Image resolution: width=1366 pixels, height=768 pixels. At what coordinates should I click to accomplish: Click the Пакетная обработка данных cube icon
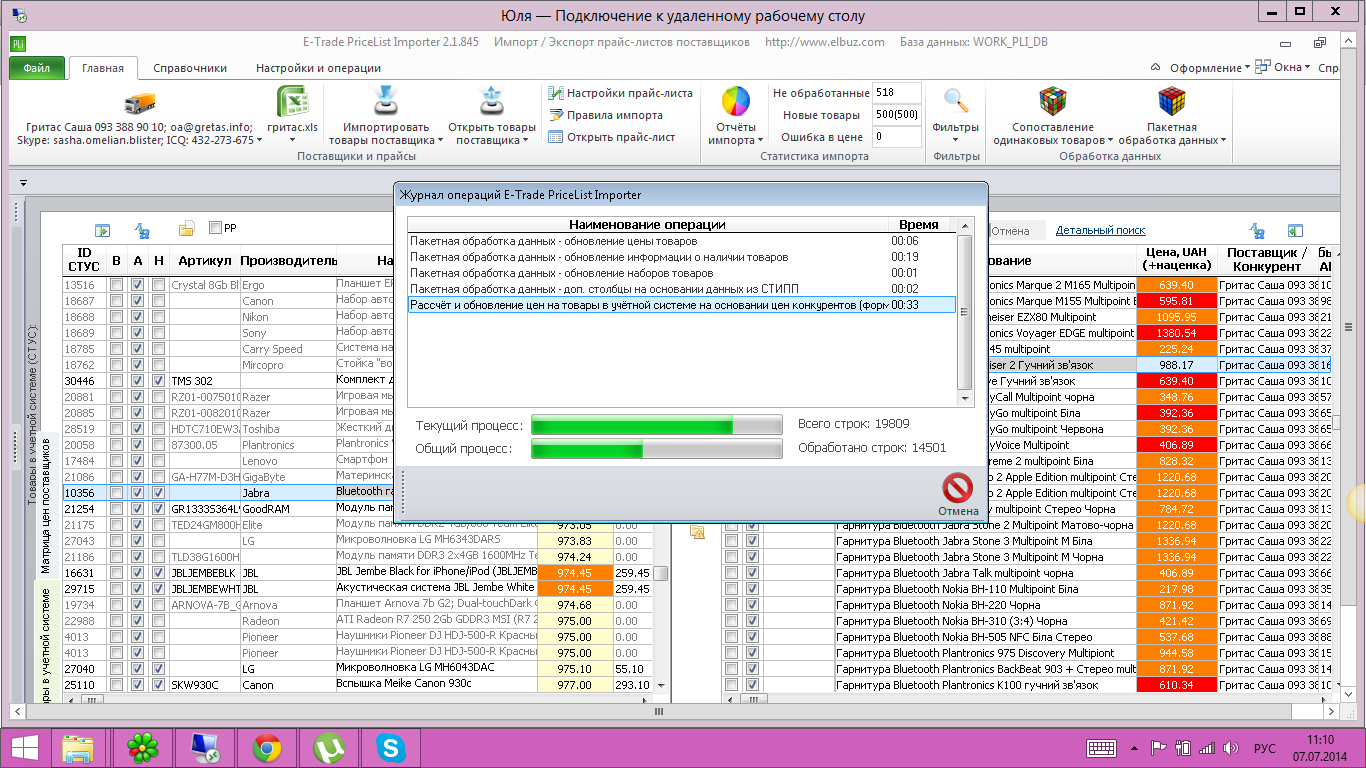coord(1172,101)
